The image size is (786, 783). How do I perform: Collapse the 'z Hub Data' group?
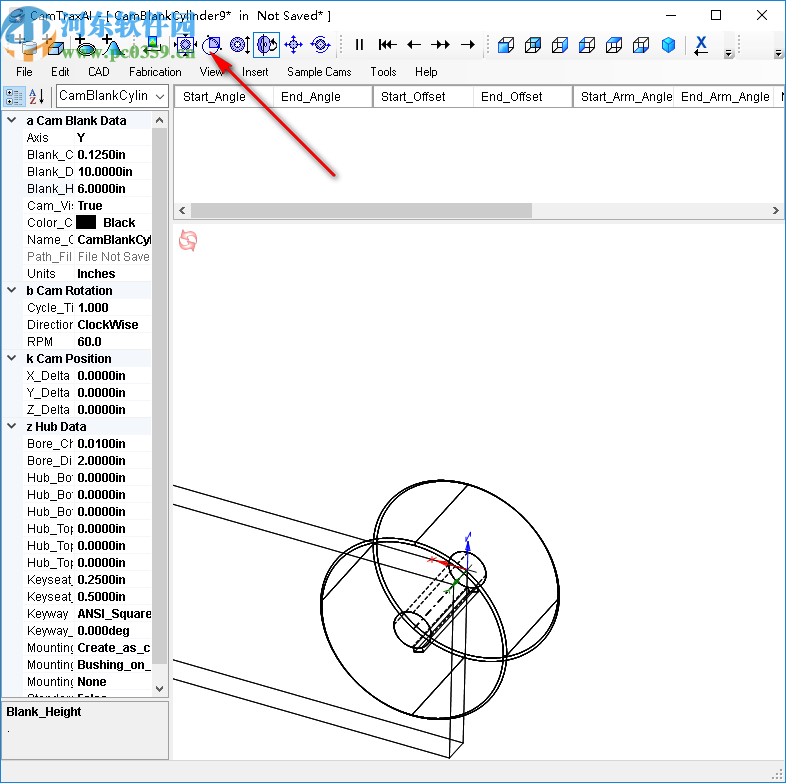tap(12, 427)
